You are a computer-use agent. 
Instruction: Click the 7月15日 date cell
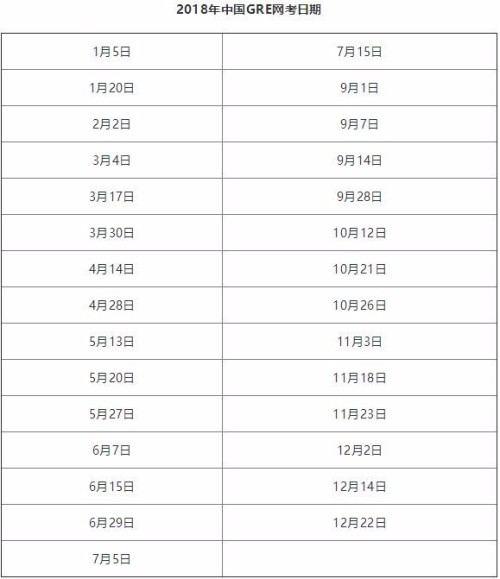[x=360, y=52]
